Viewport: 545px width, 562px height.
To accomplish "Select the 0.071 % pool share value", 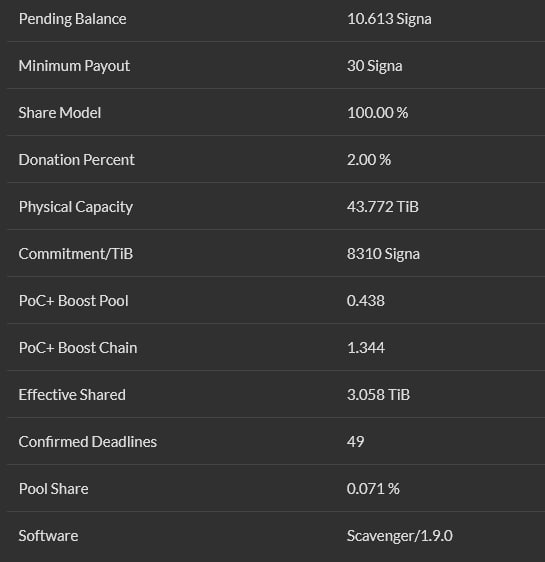I will (x=373, y=489).
